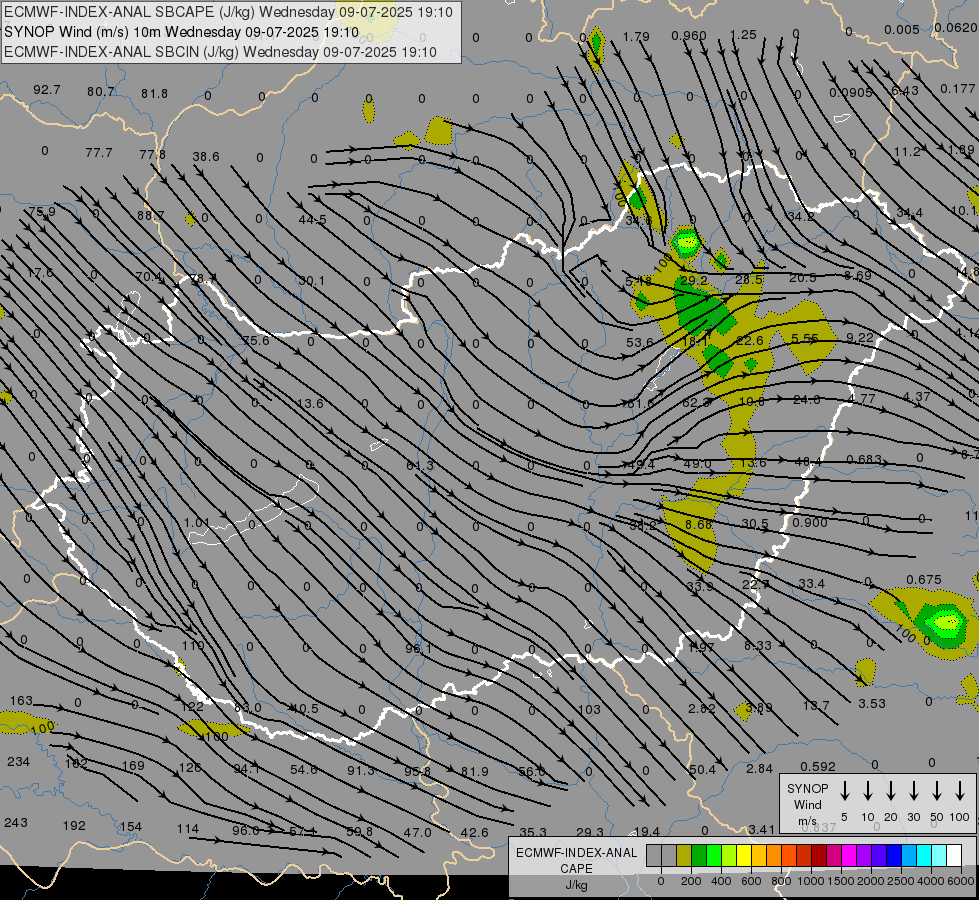Viewport: 979px width, 900px height.
Task: Click the '6000' tick label on CAPE legend
Action: pyautogui.click(x=961, y=881)
